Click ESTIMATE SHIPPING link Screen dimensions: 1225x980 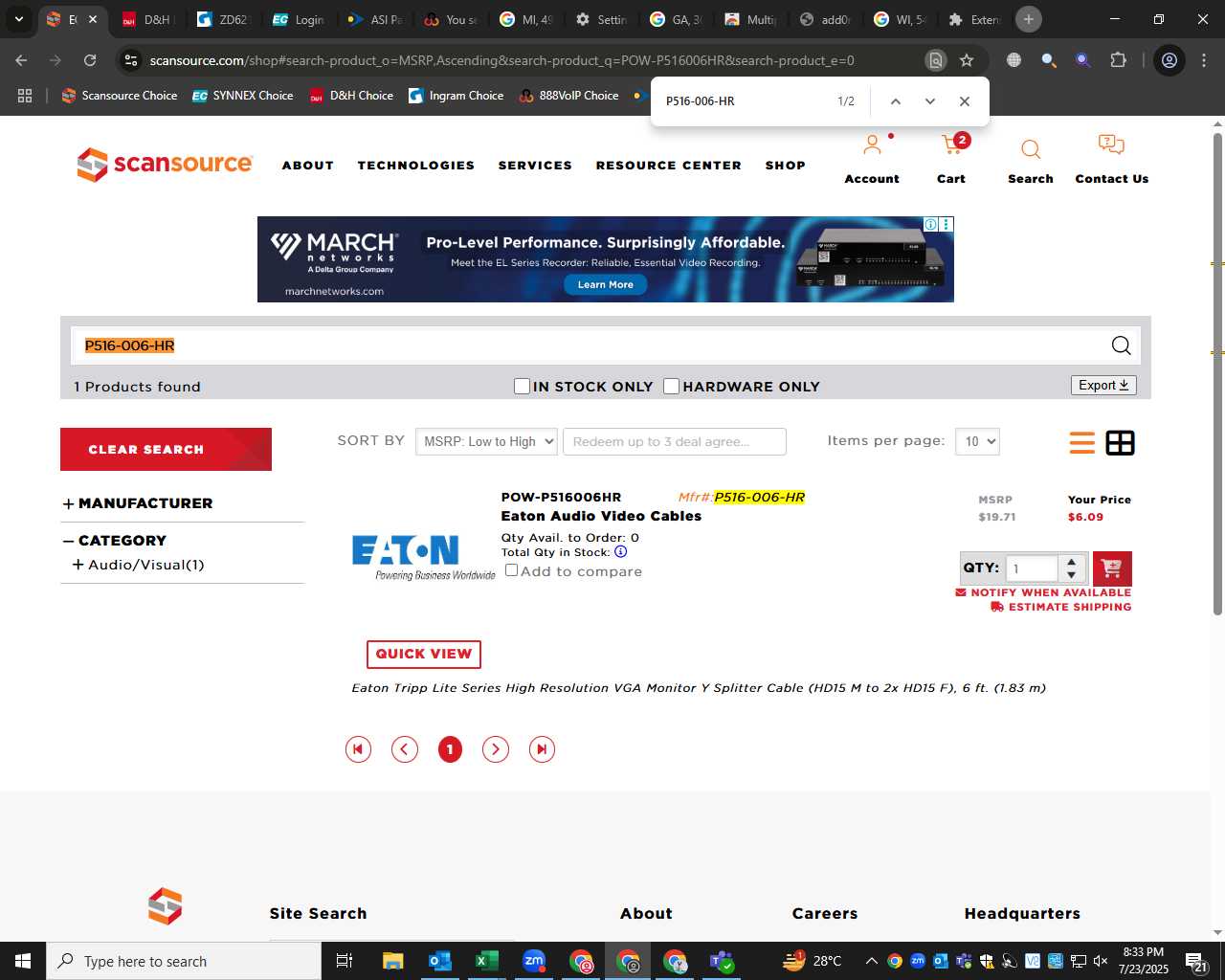tap(1061, 607)
